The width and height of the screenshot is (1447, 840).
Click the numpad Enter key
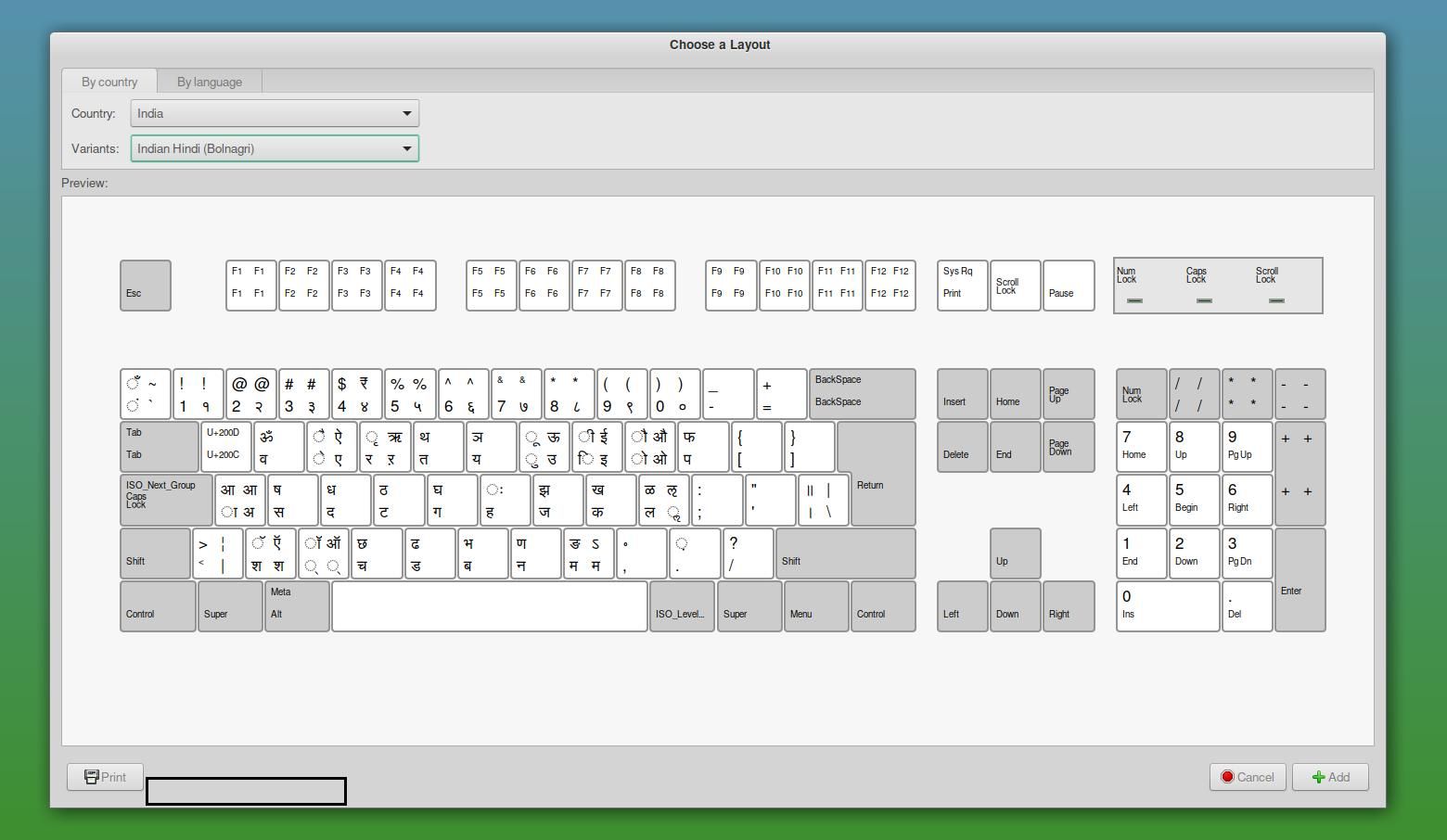[1300, 579]
